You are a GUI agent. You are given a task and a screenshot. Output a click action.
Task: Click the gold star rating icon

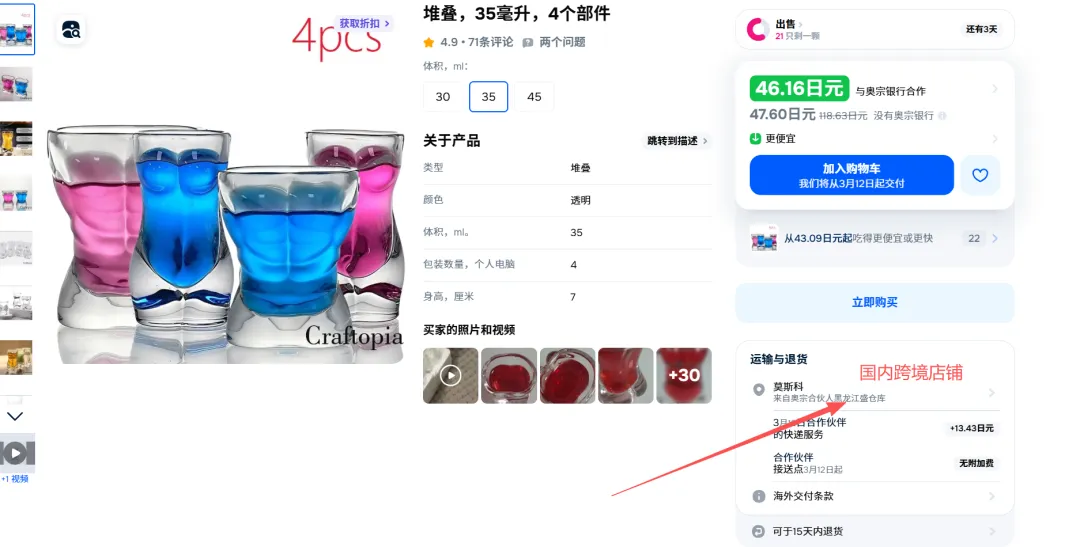click(428, 43)
